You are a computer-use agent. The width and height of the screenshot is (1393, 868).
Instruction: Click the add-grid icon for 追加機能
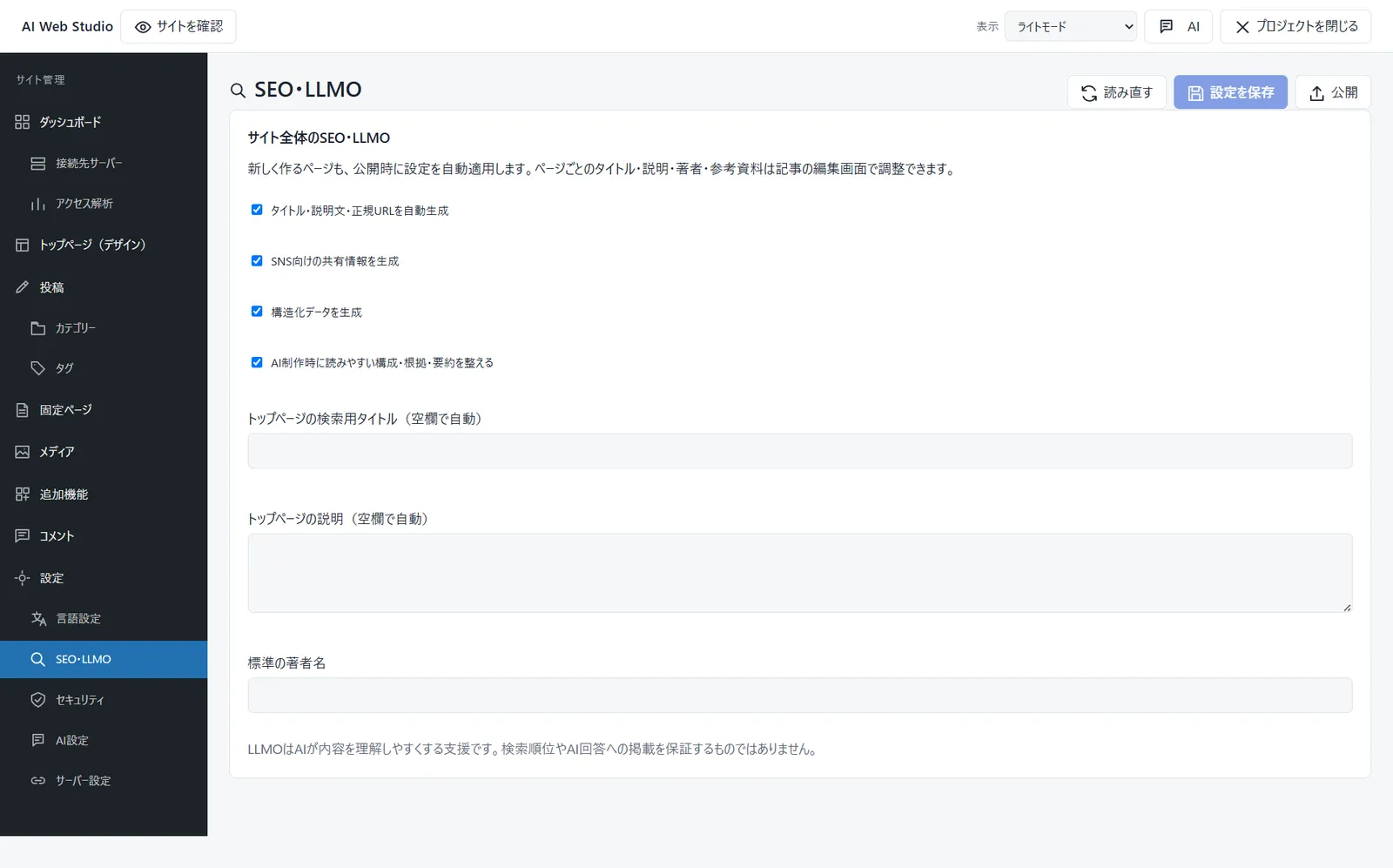pos(23,495)
